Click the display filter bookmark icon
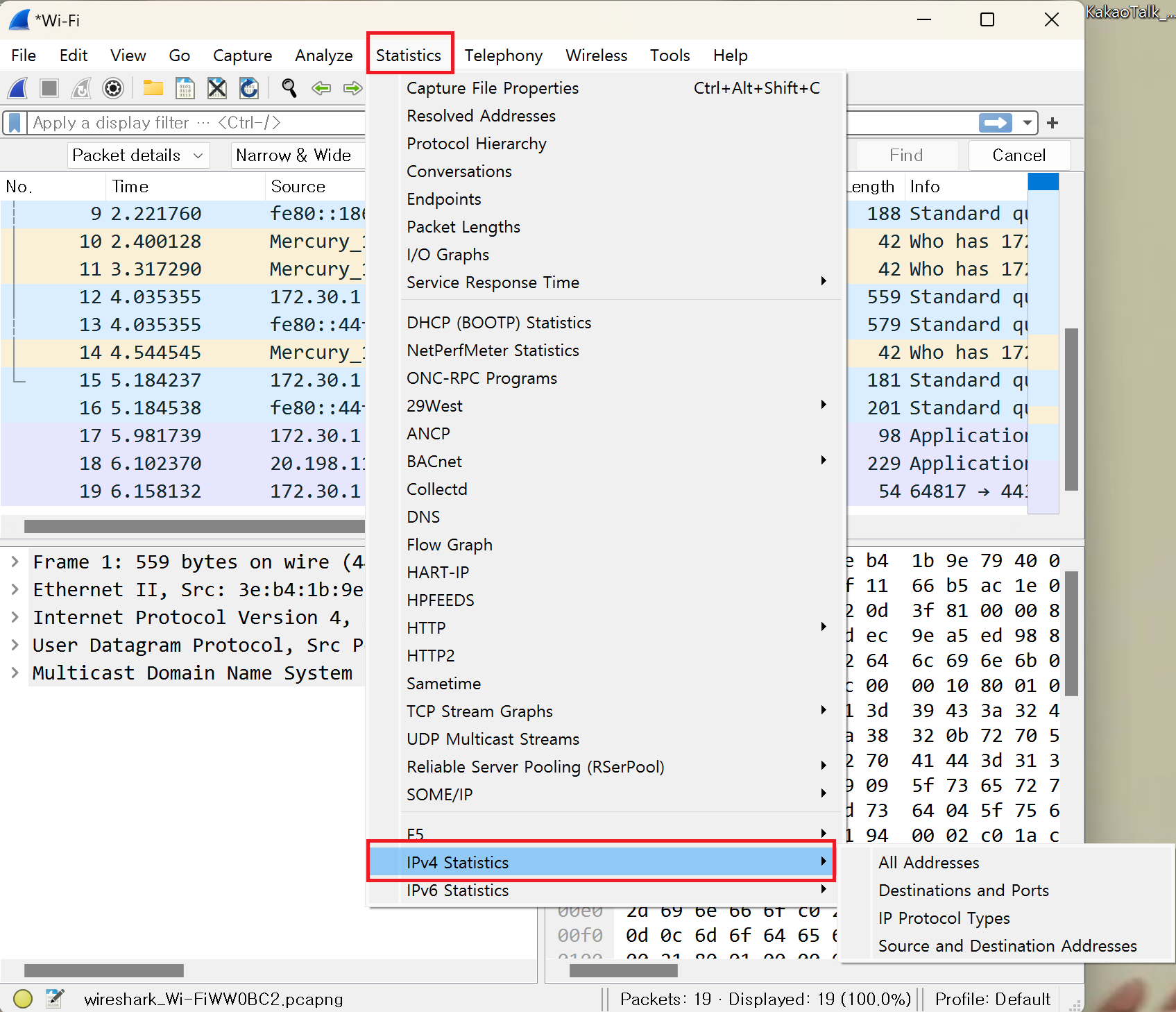 [x=15, y=123]
